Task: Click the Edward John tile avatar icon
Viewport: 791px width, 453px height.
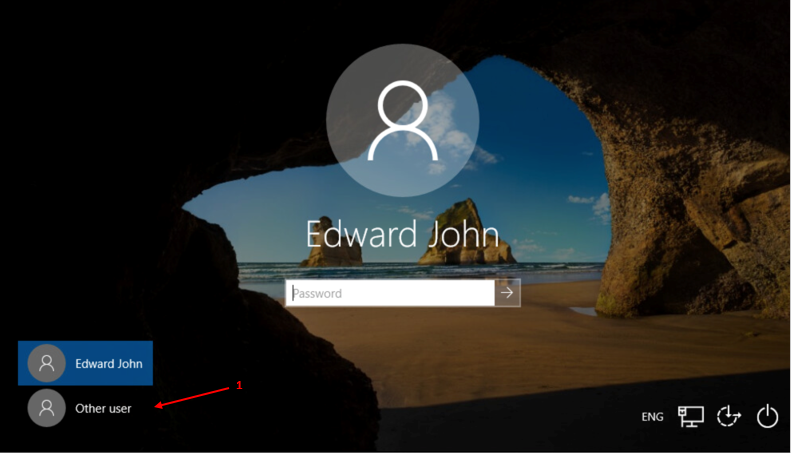Action: coord(46,364)
